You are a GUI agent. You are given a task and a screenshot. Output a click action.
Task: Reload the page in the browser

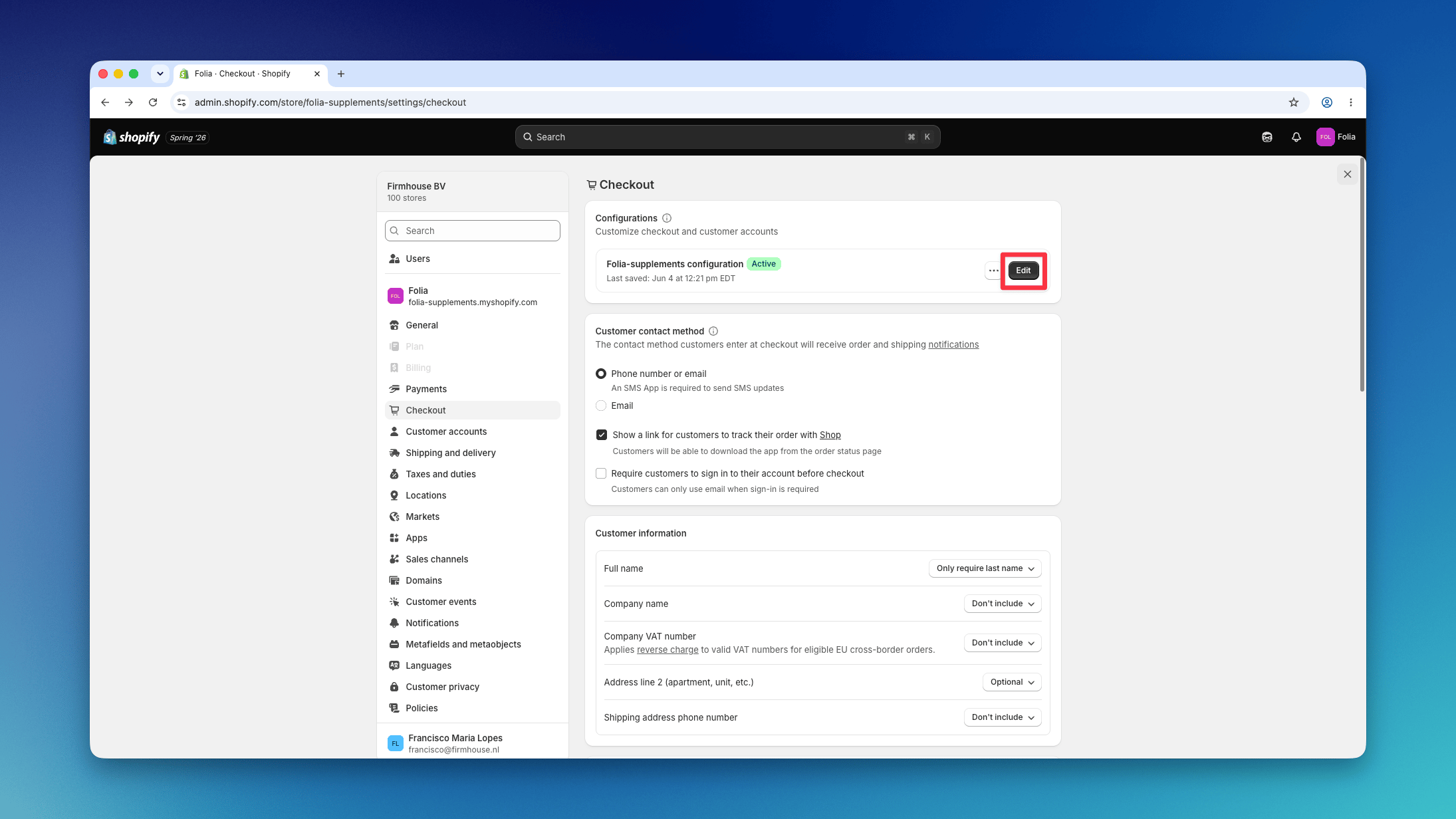click(153, 102)
